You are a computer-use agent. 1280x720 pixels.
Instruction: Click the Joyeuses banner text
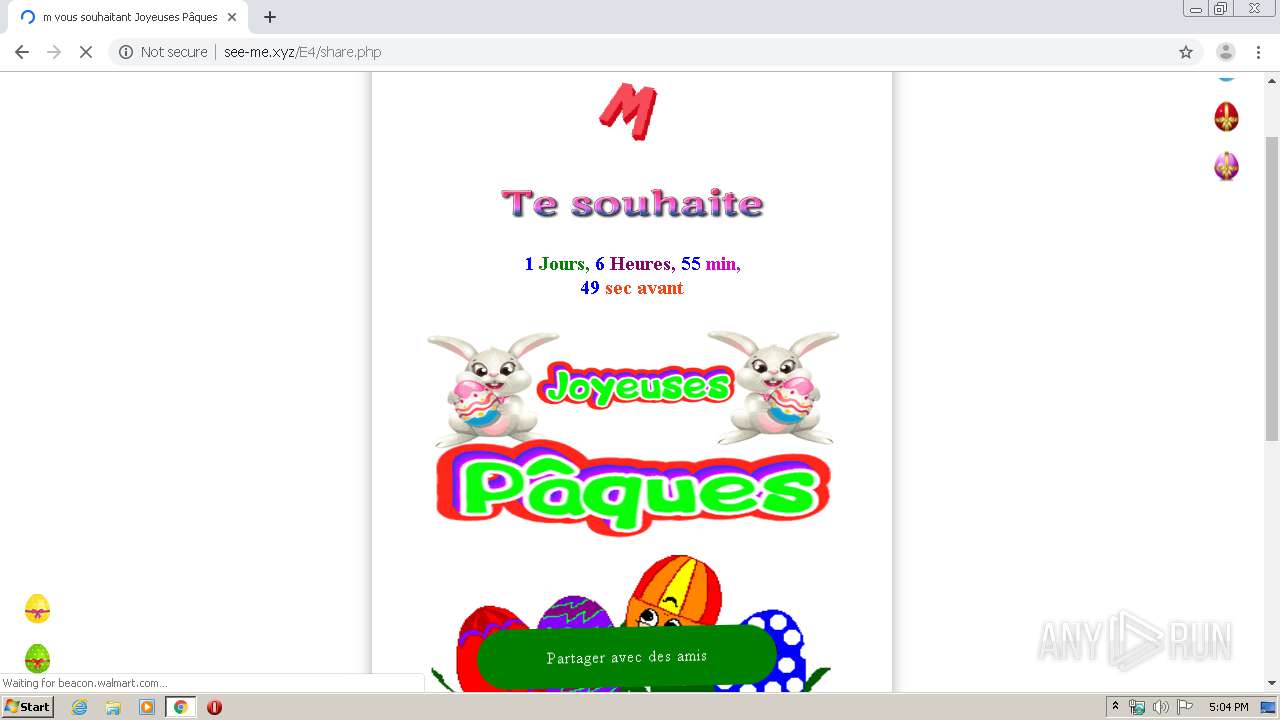[x=638, y=385]
